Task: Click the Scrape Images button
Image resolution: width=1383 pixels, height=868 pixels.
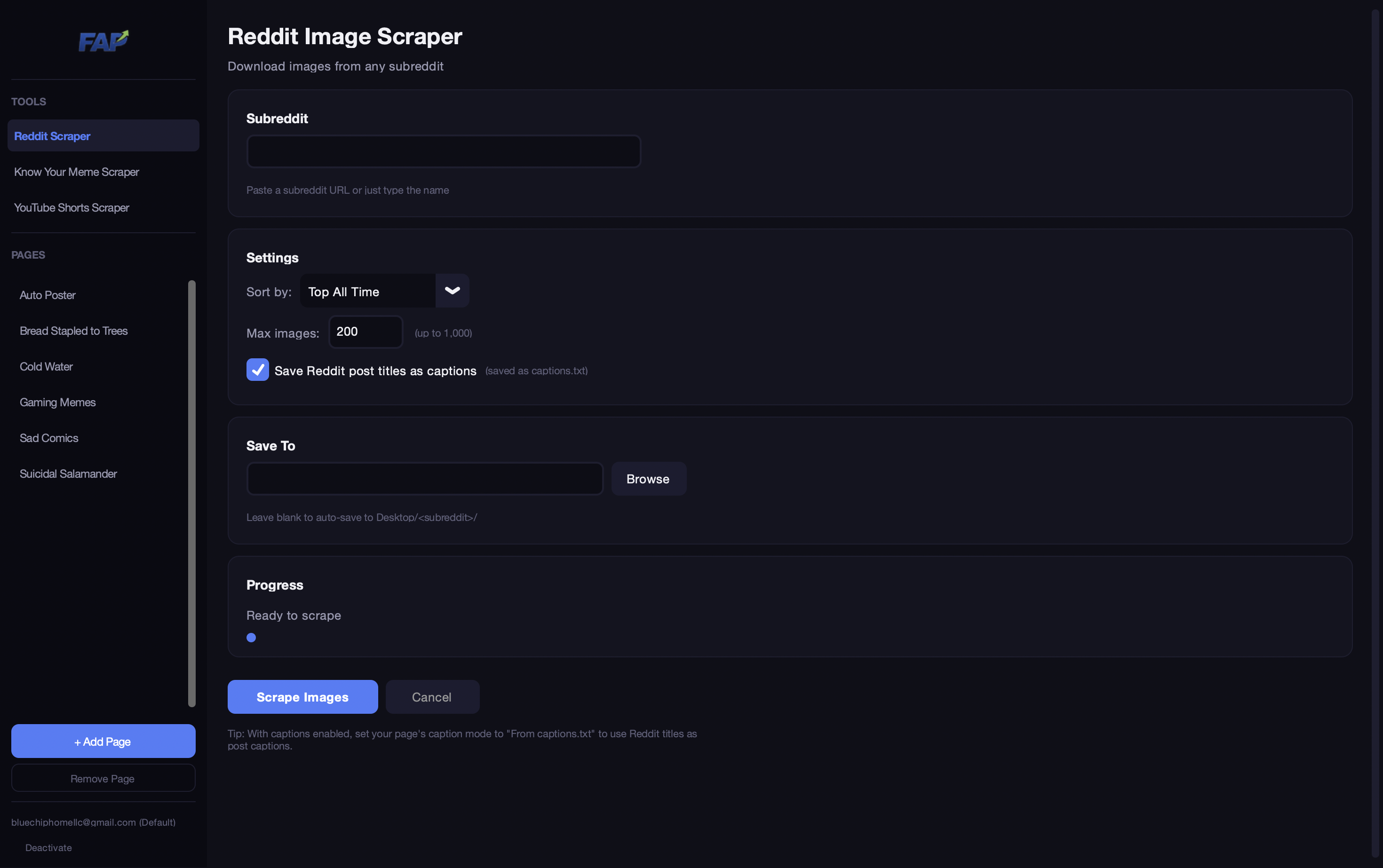Action: [302, 696]
